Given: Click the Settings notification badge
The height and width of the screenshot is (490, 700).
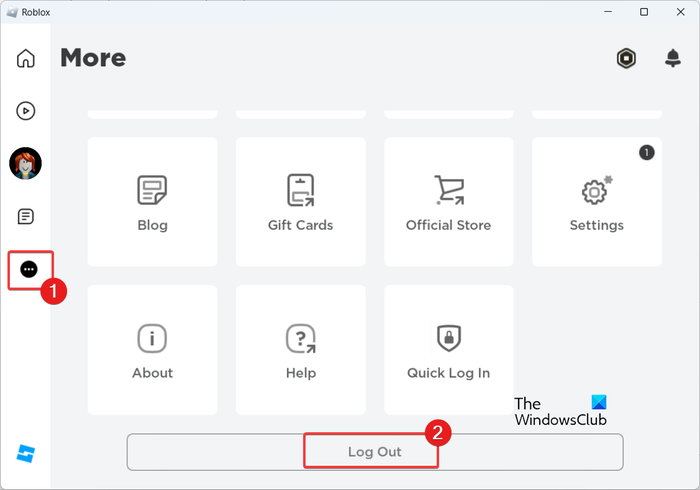Looking at the screenshot, I should (646, 153).
